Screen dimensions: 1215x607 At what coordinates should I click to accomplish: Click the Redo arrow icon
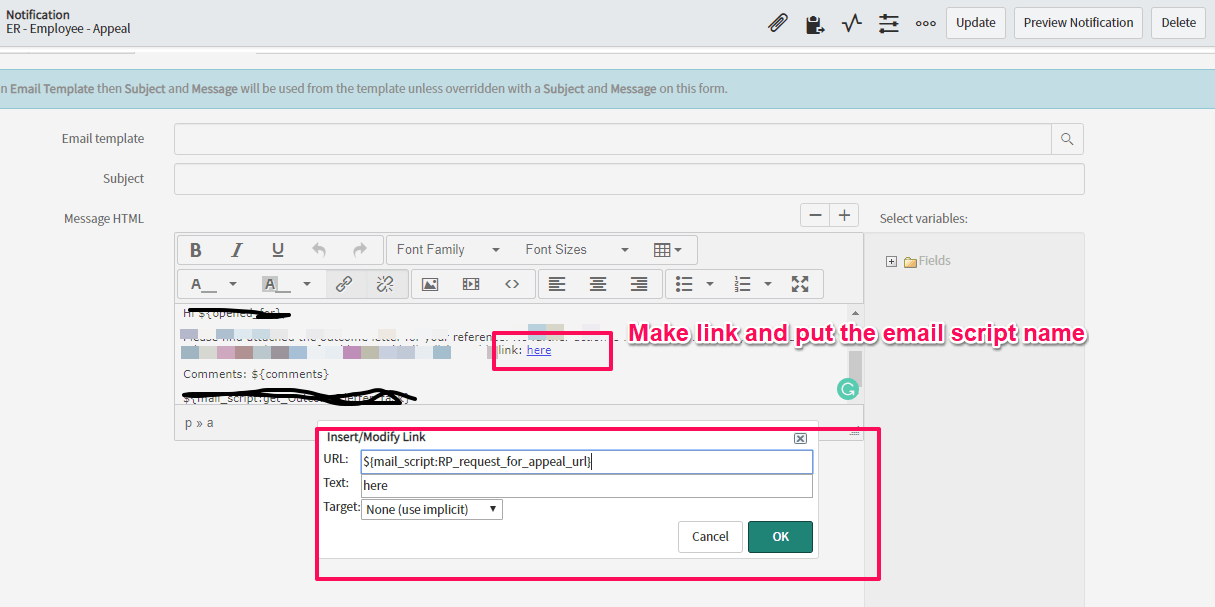(x=360, y=250)
